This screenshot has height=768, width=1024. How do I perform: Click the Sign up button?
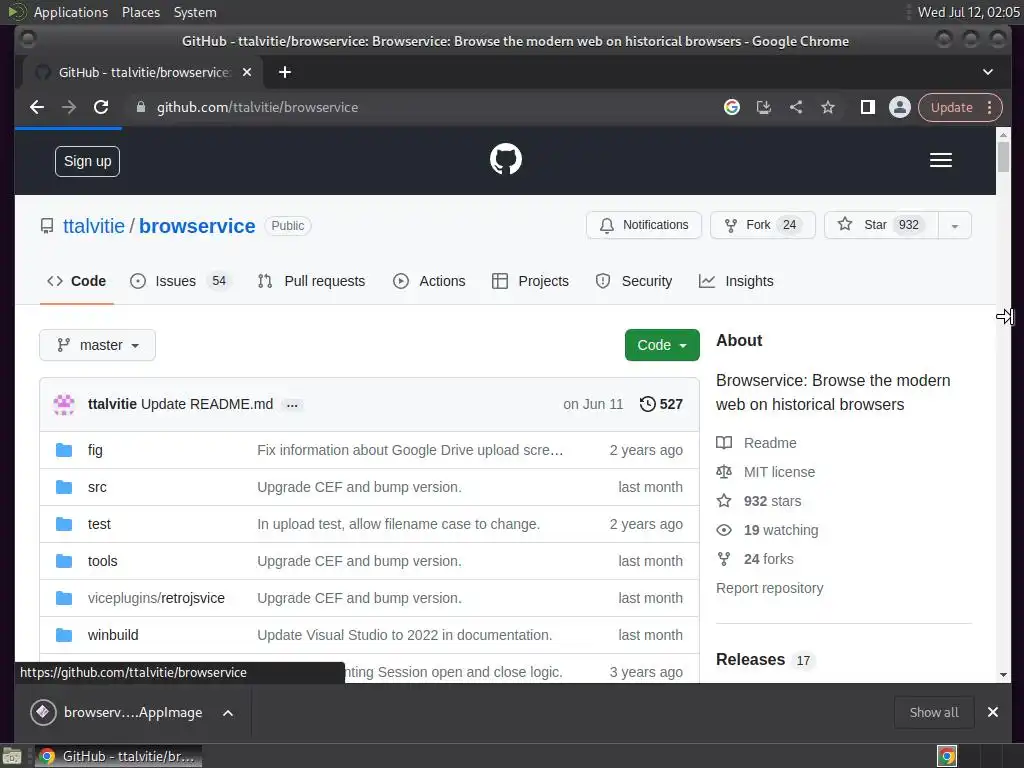coord(88,161)
